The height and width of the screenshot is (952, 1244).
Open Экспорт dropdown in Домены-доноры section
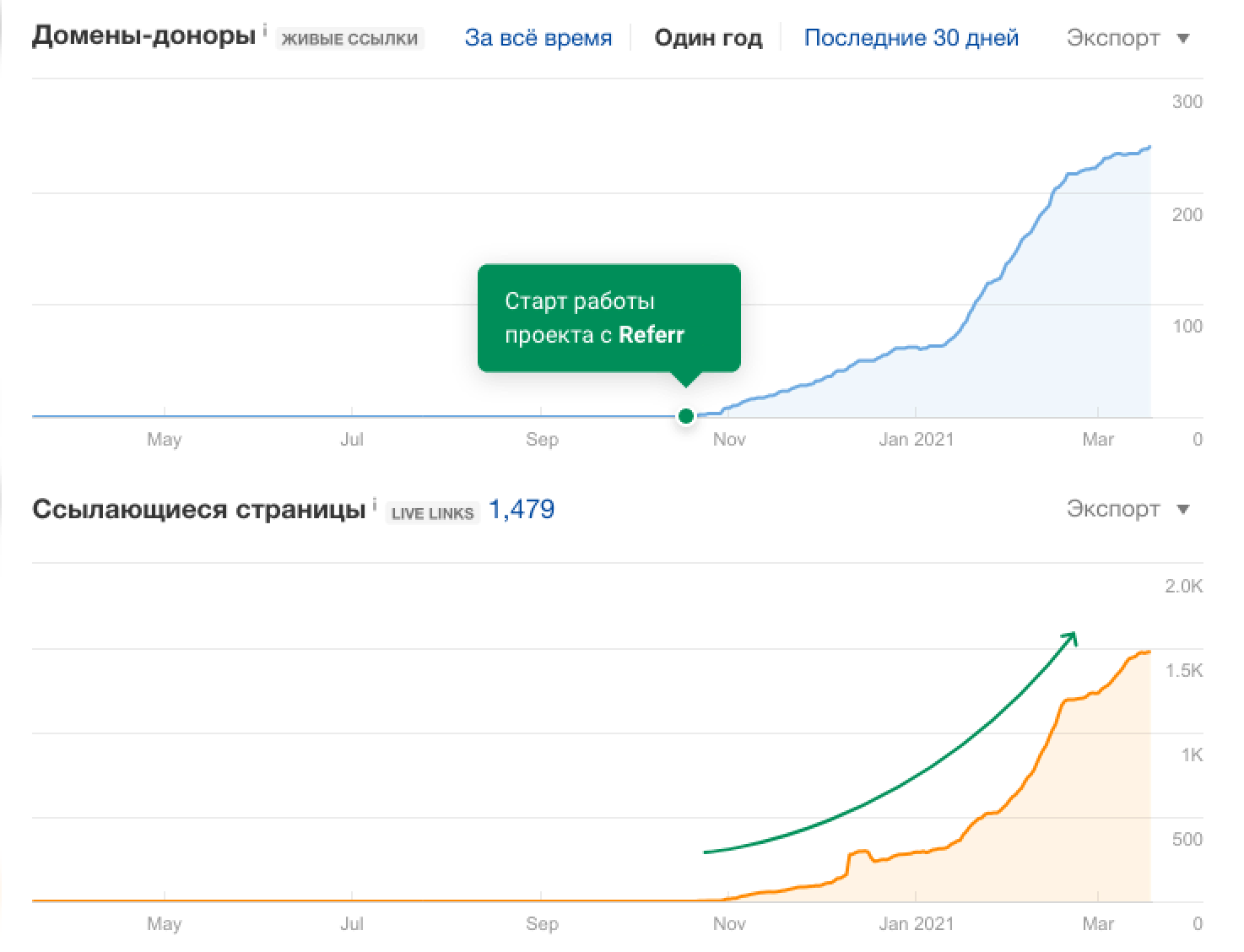[x=1128, y=38]
